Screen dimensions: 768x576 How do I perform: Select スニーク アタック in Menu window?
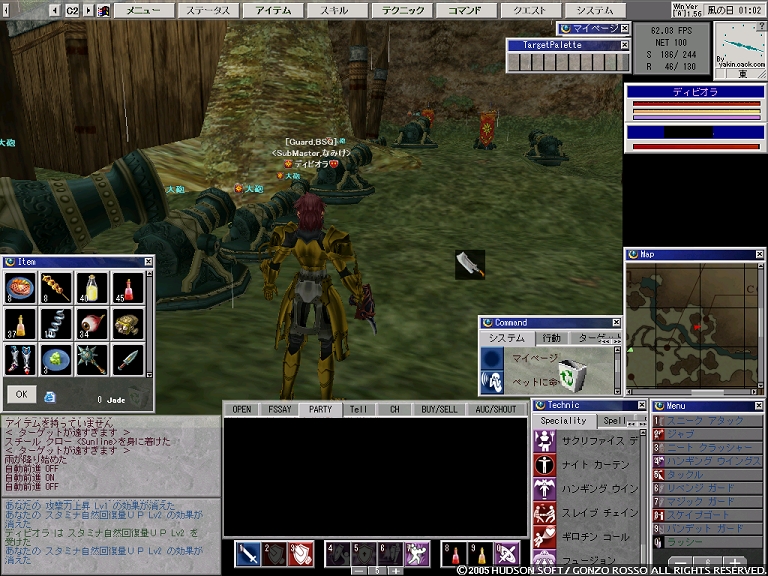707,421
